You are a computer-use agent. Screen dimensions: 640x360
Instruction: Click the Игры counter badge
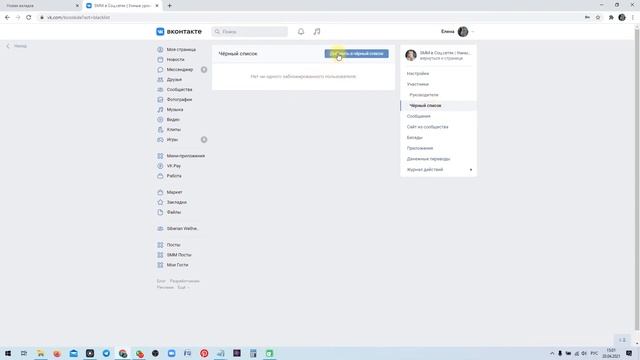[204, 140]
